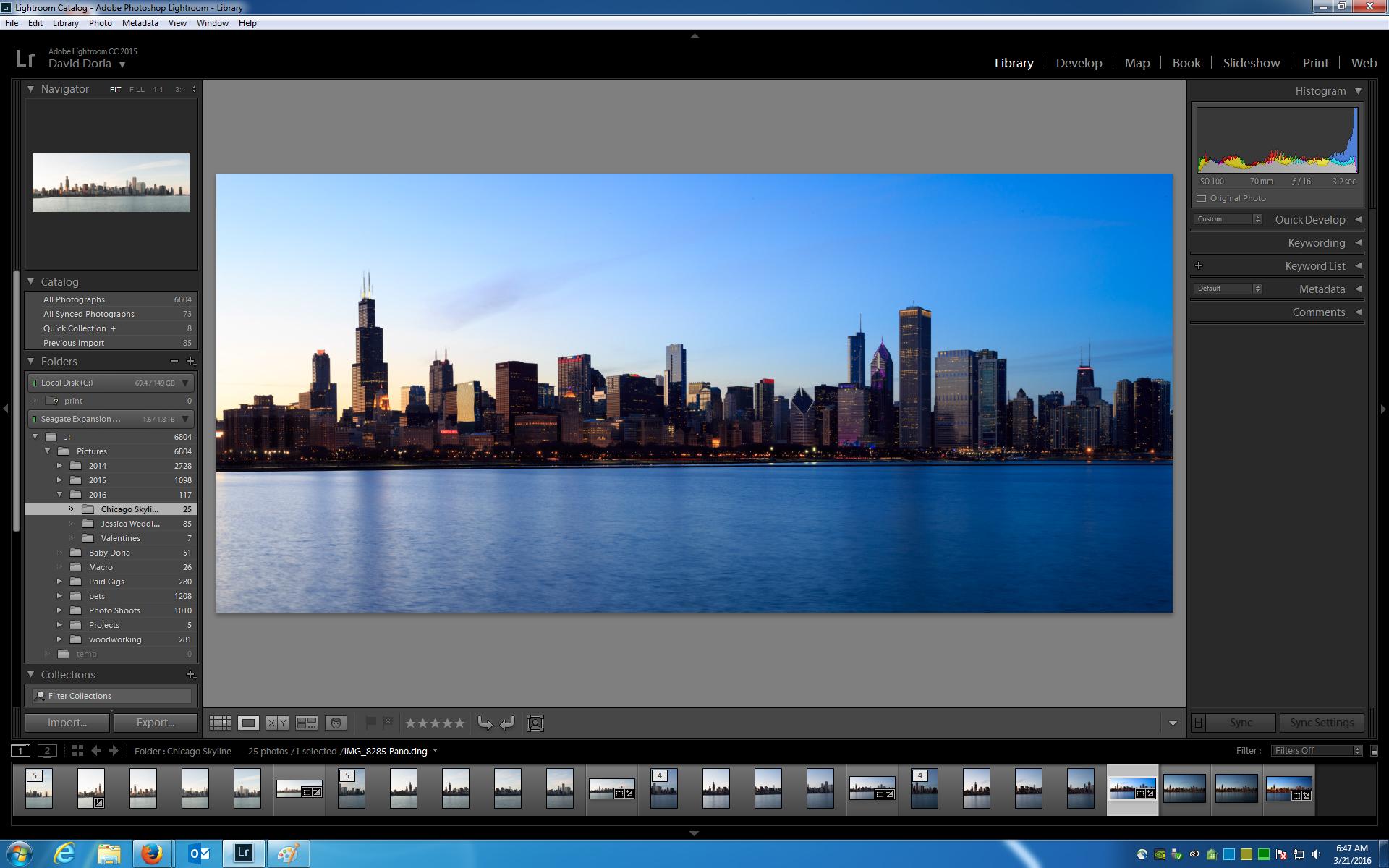Toggle the filter lock switch
Viewport: 1389px width, 868px height.
1374,751
